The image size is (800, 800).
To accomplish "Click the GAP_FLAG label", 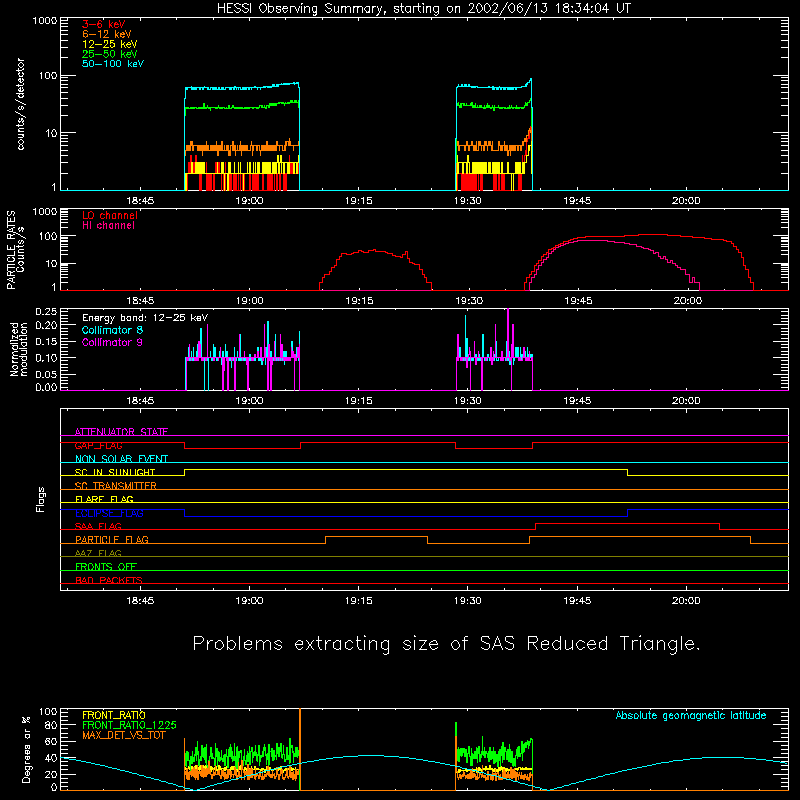I will (98, 445).
